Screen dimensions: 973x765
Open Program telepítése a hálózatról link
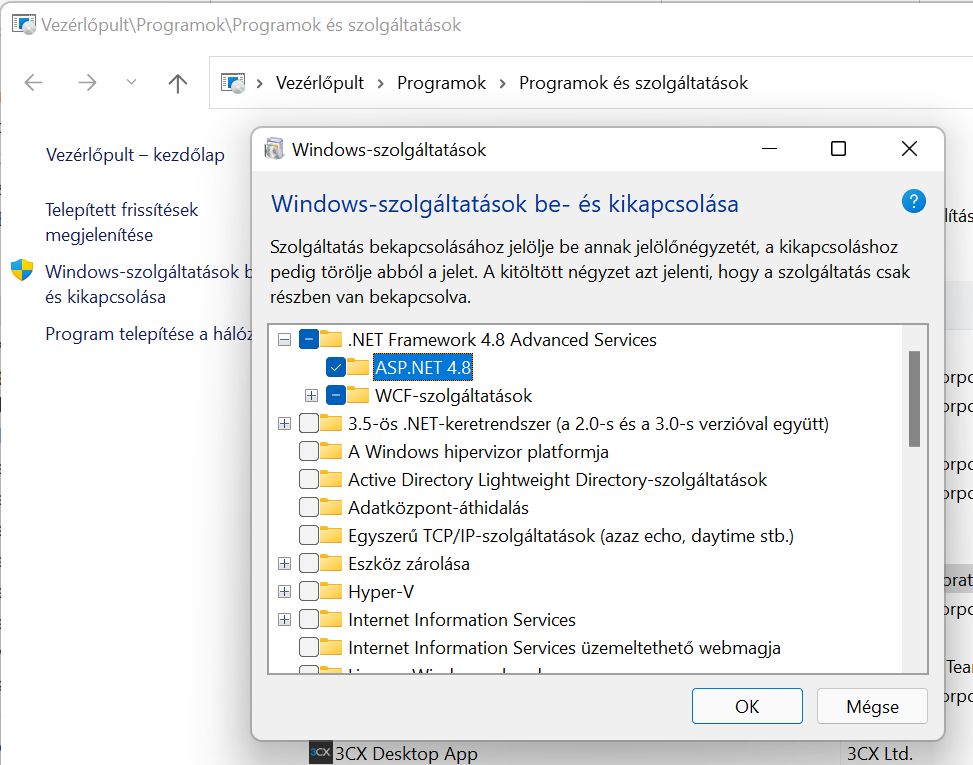point(148,334)
